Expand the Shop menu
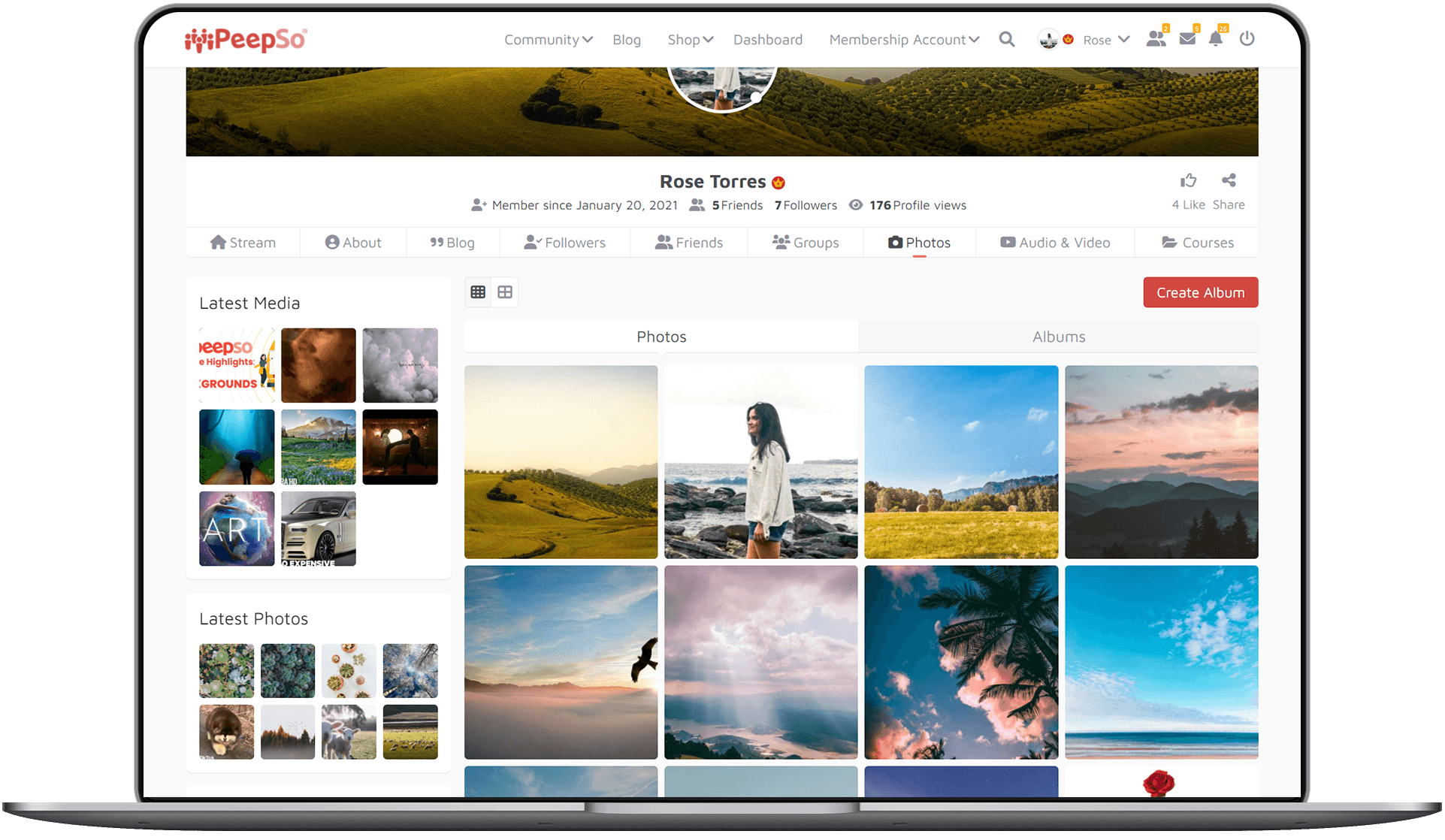This screenshot has height=840, width=1445. (x=691, y=40)
